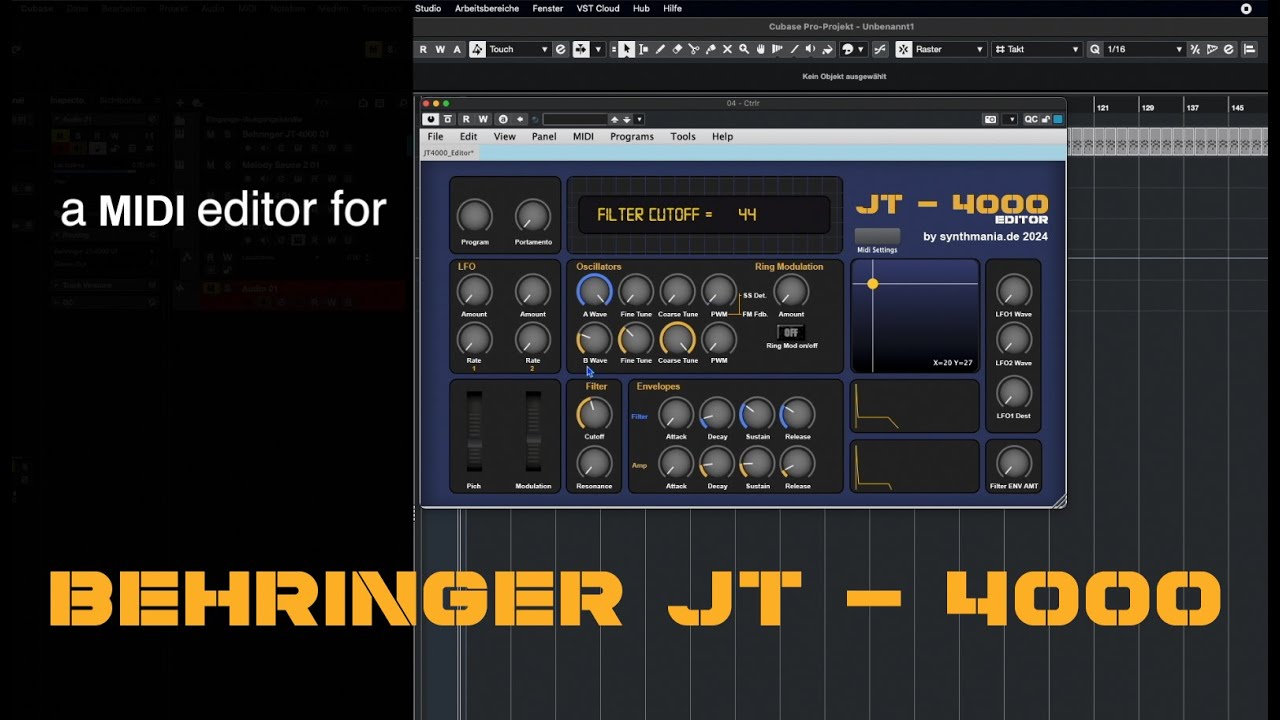1280x720 pixels.
Task: Open the Ctrlr MIDI menu
Action: click(583, 136)
